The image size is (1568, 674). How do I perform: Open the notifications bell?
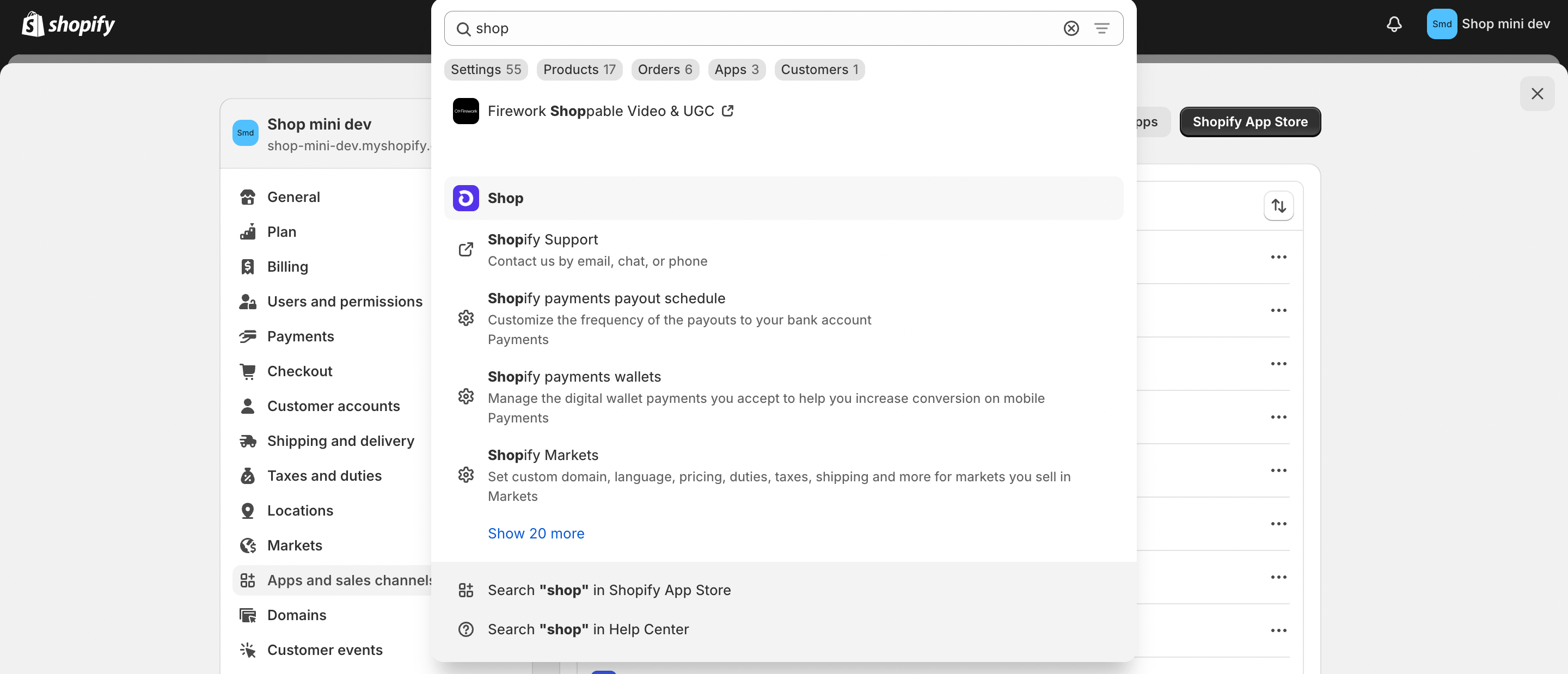(x=1394, y=24)
